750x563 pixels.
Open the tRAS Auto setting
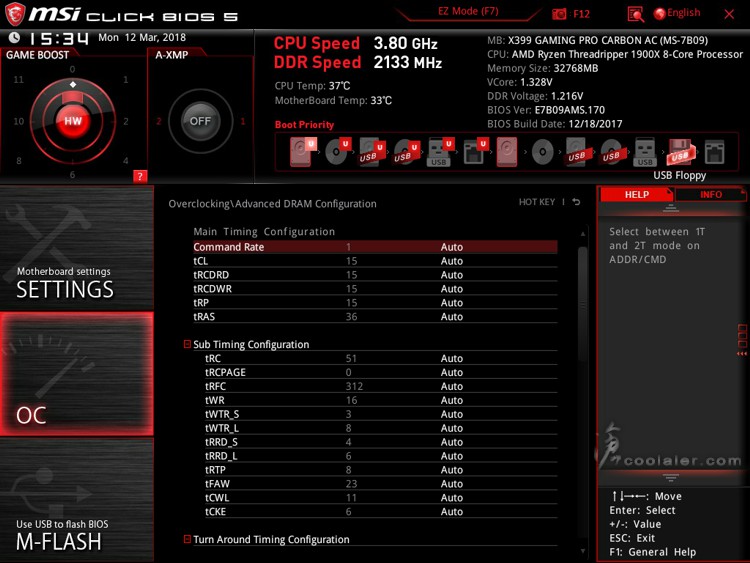coord(452,316)
